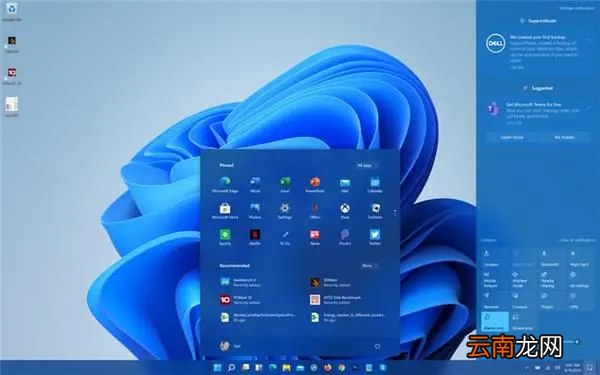The image size is (600, 375).
Task: Open Dell SupportAssist backup notification
Action: (x=538, y=52)
